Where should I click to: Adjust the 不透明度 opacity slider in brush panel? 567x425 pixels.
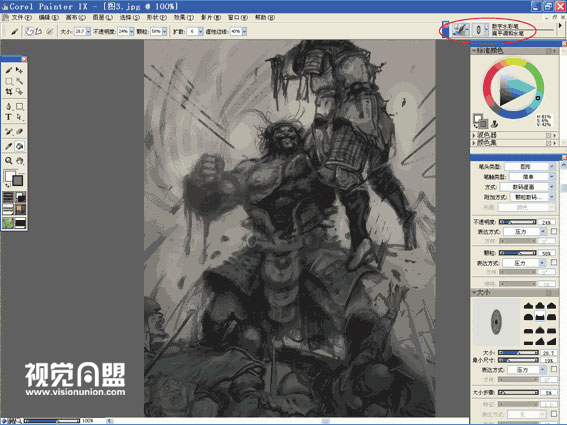[x=517, y=222]
